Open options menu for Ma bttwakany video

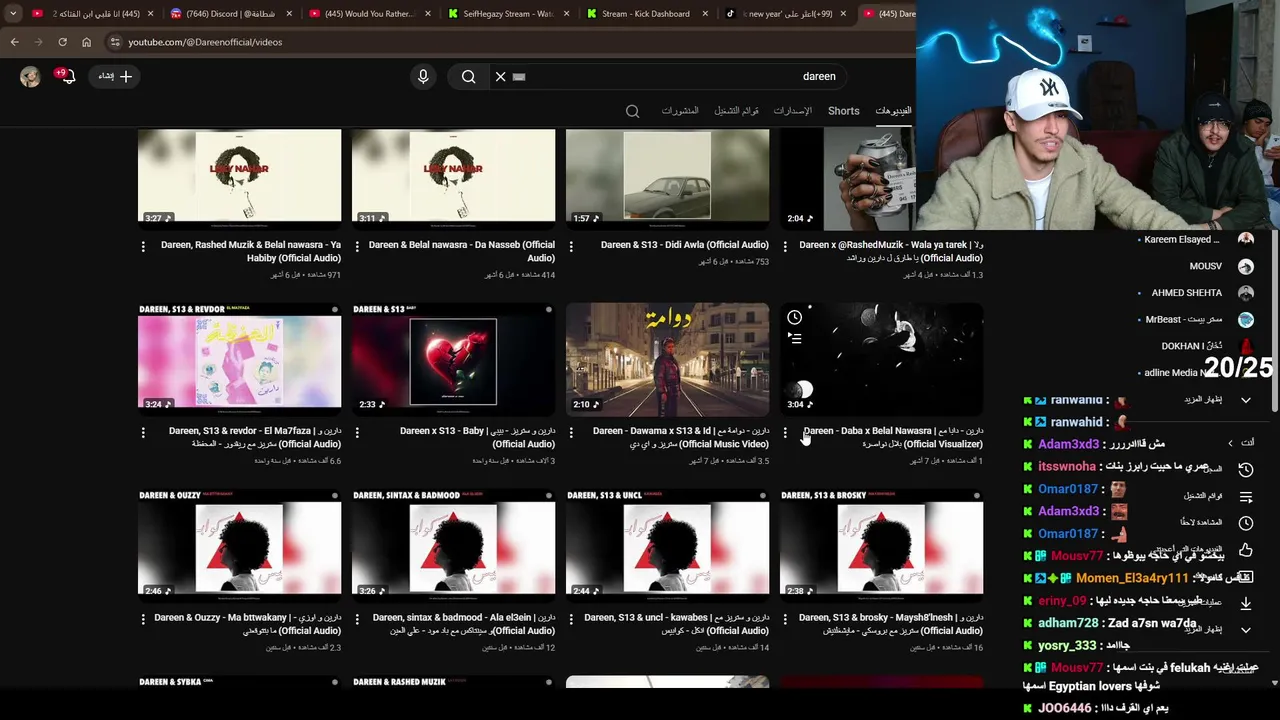(x=143, y=618)
